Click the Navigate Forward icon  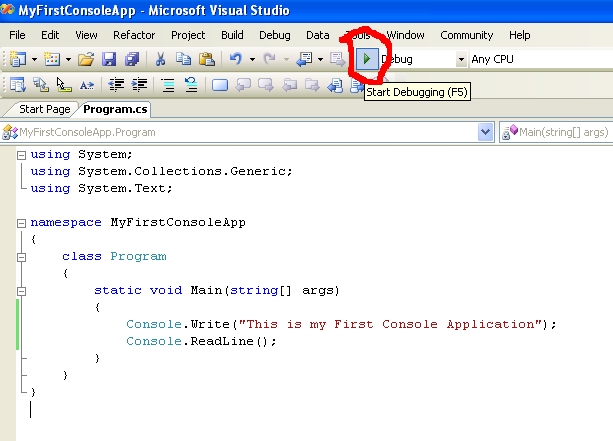point(337,59)
